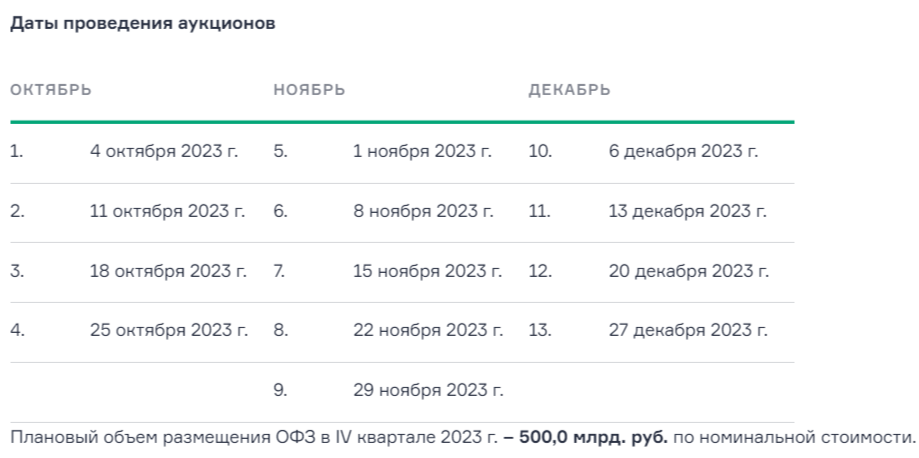This screenshot has width=919, height=458.
Task: Click the date 13 декабря 2023 г.
Action: click(687, 212)
